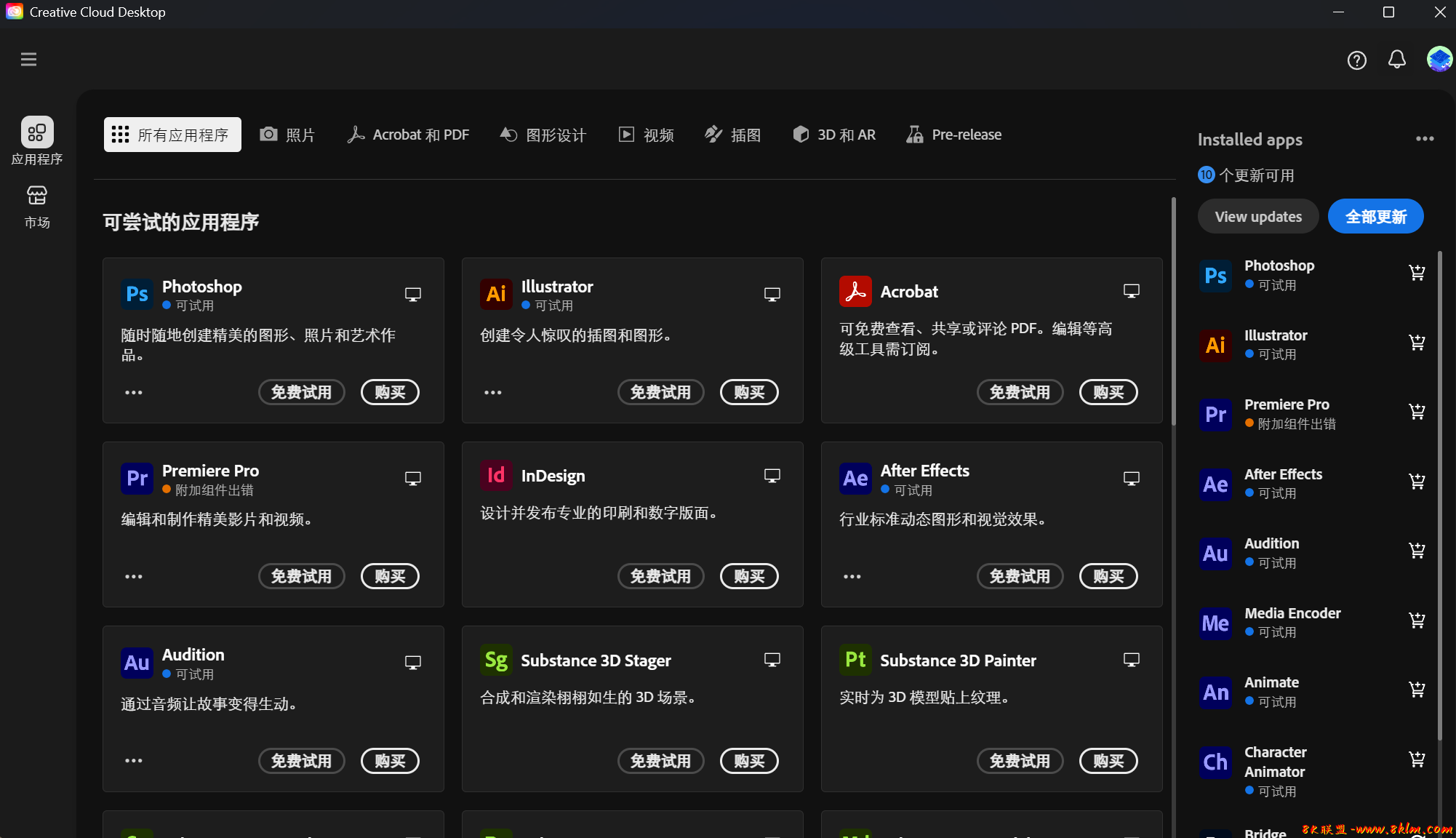Open the three-dot menu on Photoshop card

[134, 393]
